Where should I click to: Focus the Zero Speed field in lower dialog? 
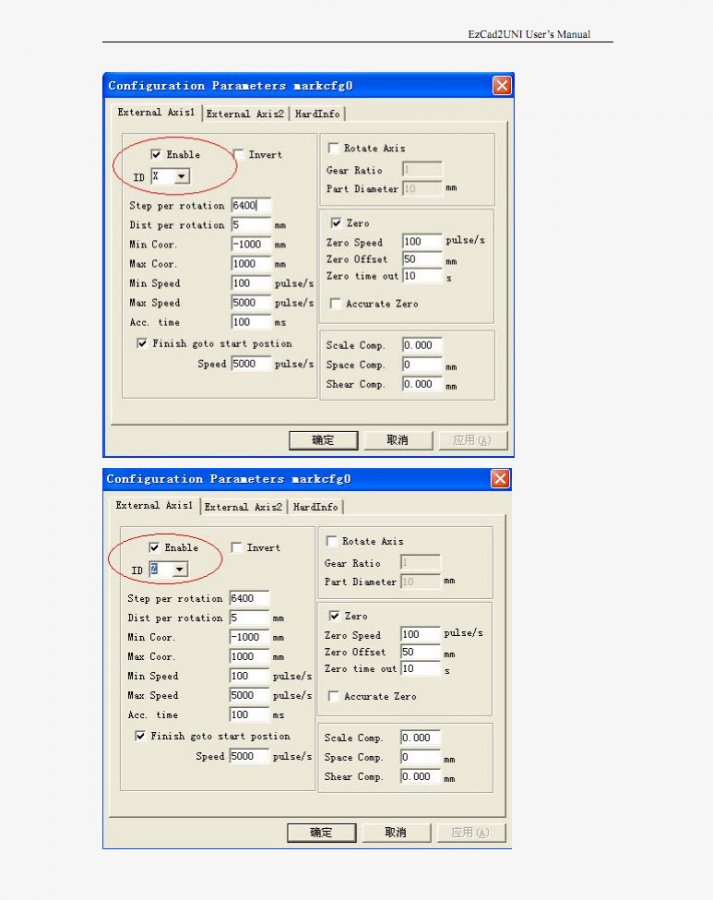tap(419, 635)
